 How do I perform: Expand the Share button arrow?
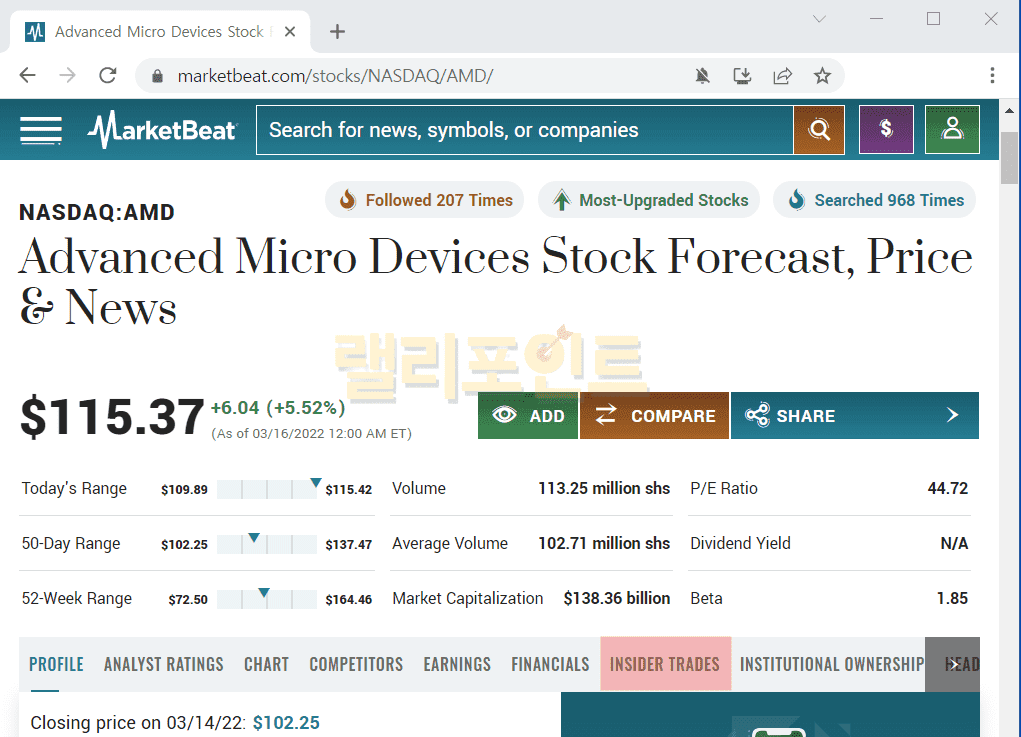[952, 415]
